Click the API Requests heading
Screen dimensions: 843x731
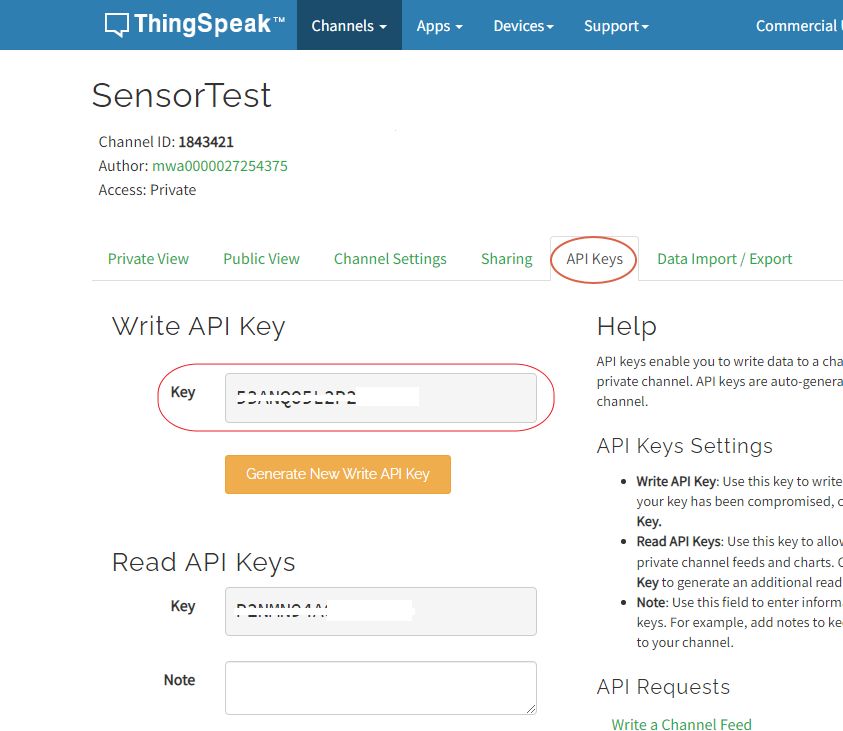[x=663, y=686]
